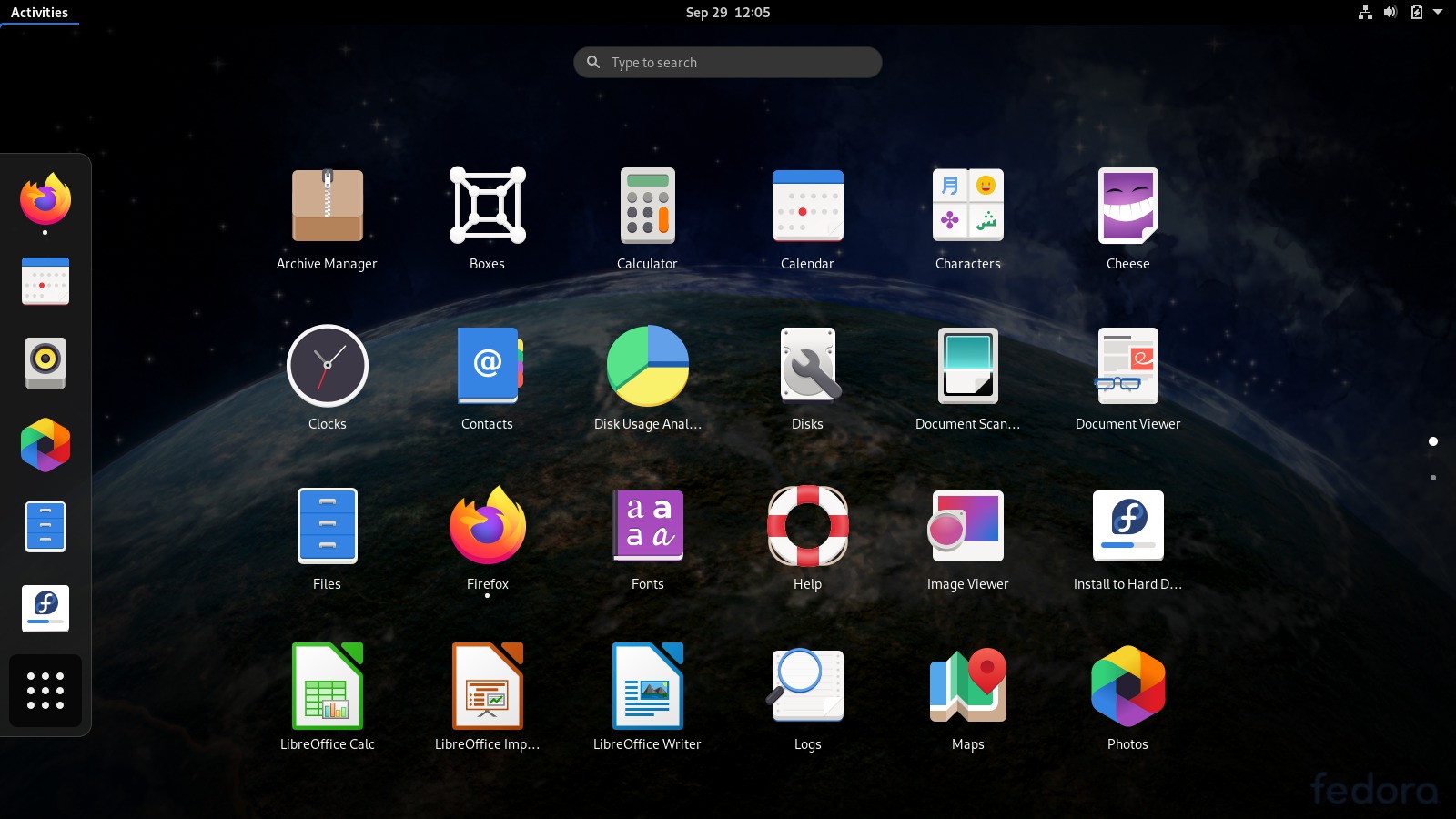Open Photos from the dock
This screenshot has height=819, width=1456.
[45, 445]
